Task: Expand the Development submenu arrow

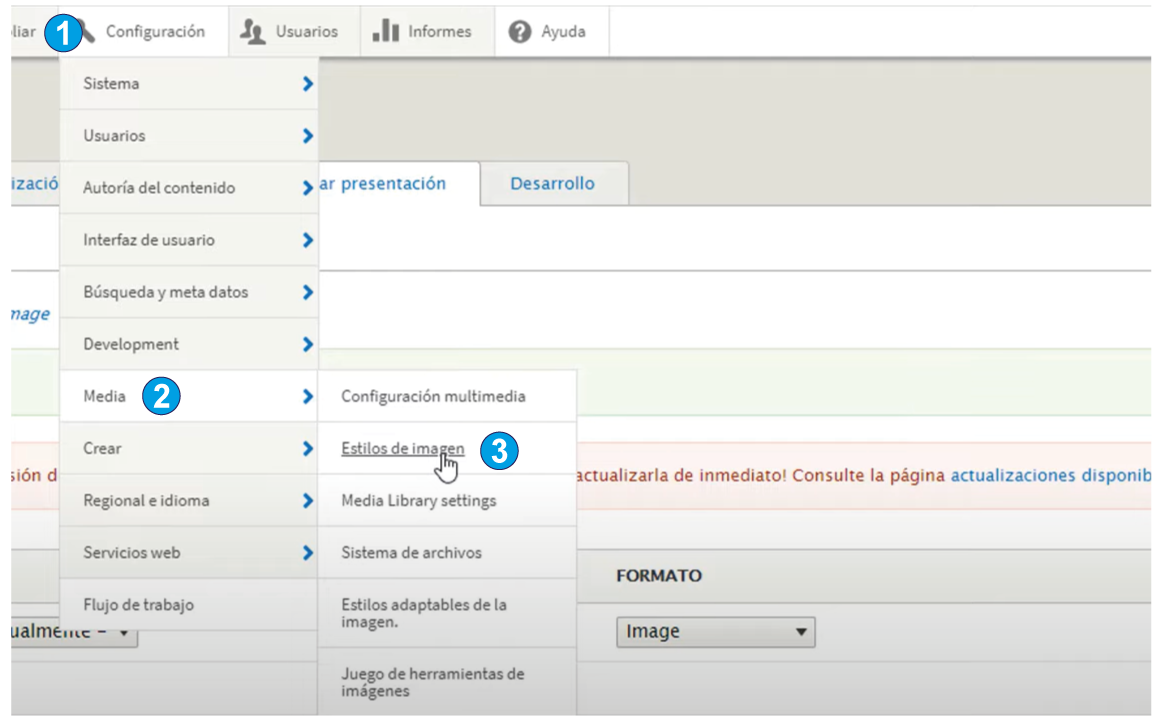Action: [x=308, y=345]
